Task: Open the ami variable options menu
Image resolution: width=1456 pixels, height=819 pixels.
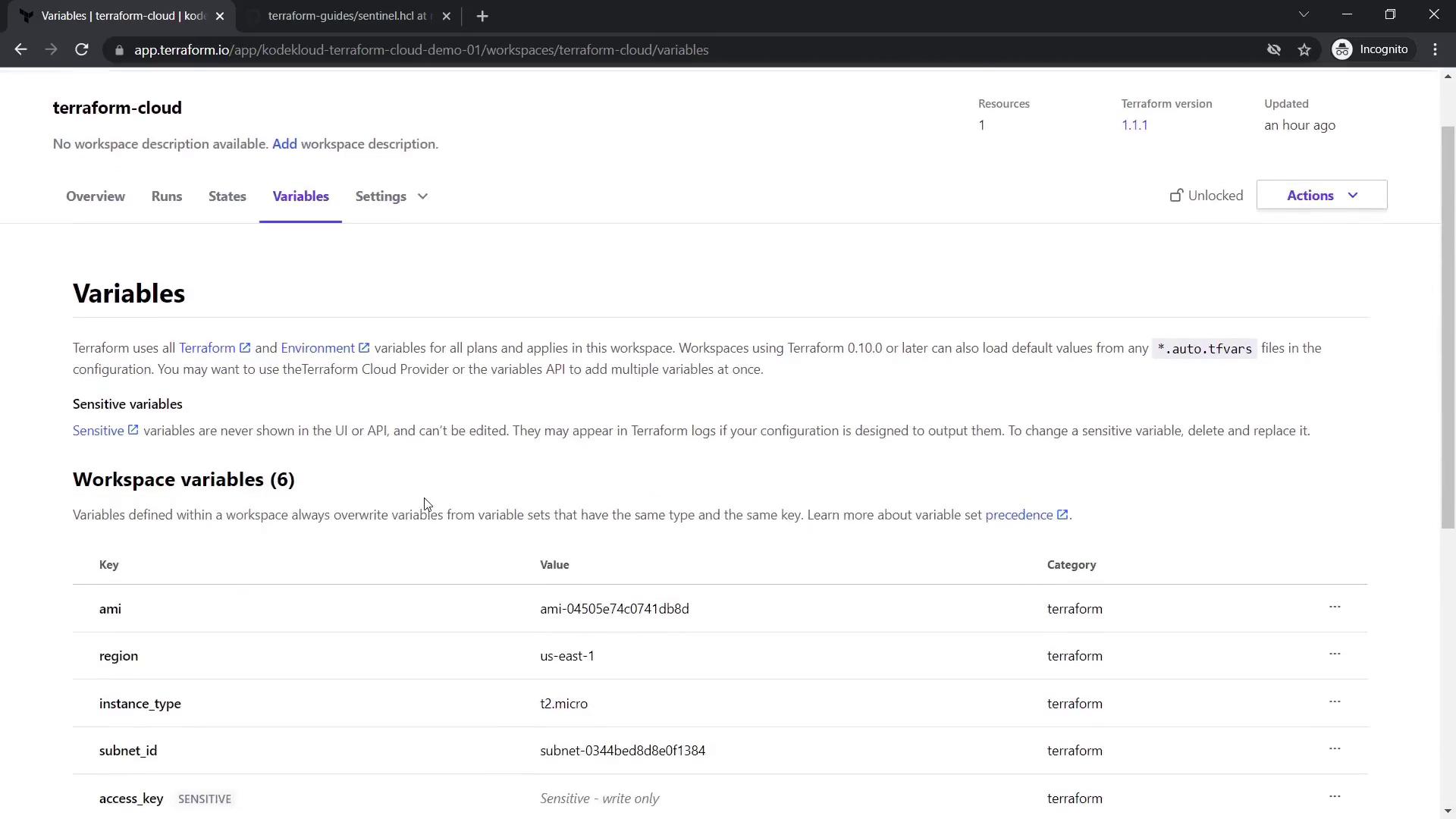Action: tap(1335, 607)
